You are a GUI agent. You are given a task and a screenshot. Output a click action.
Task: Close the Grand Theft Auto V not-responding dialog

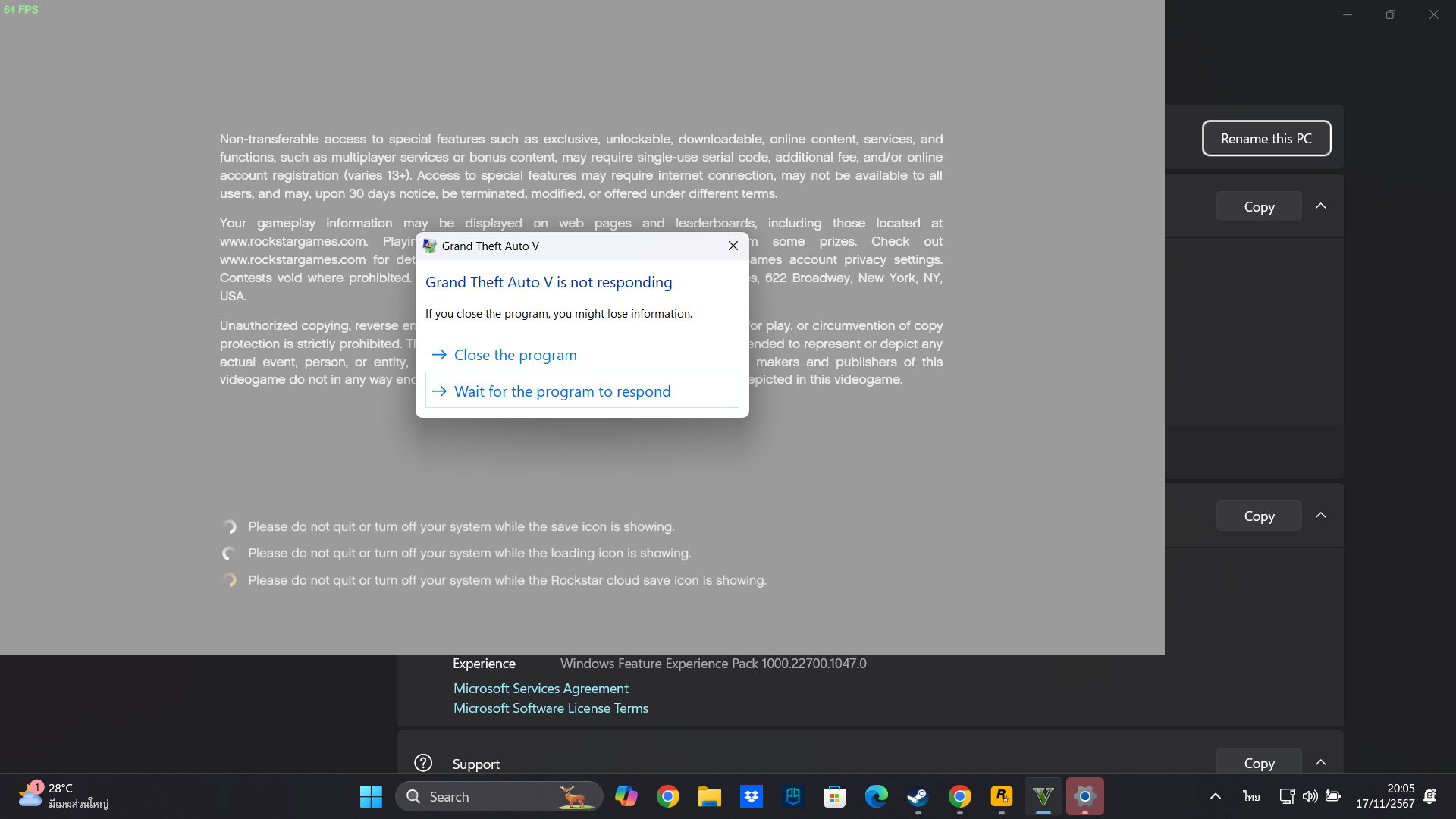733,246
